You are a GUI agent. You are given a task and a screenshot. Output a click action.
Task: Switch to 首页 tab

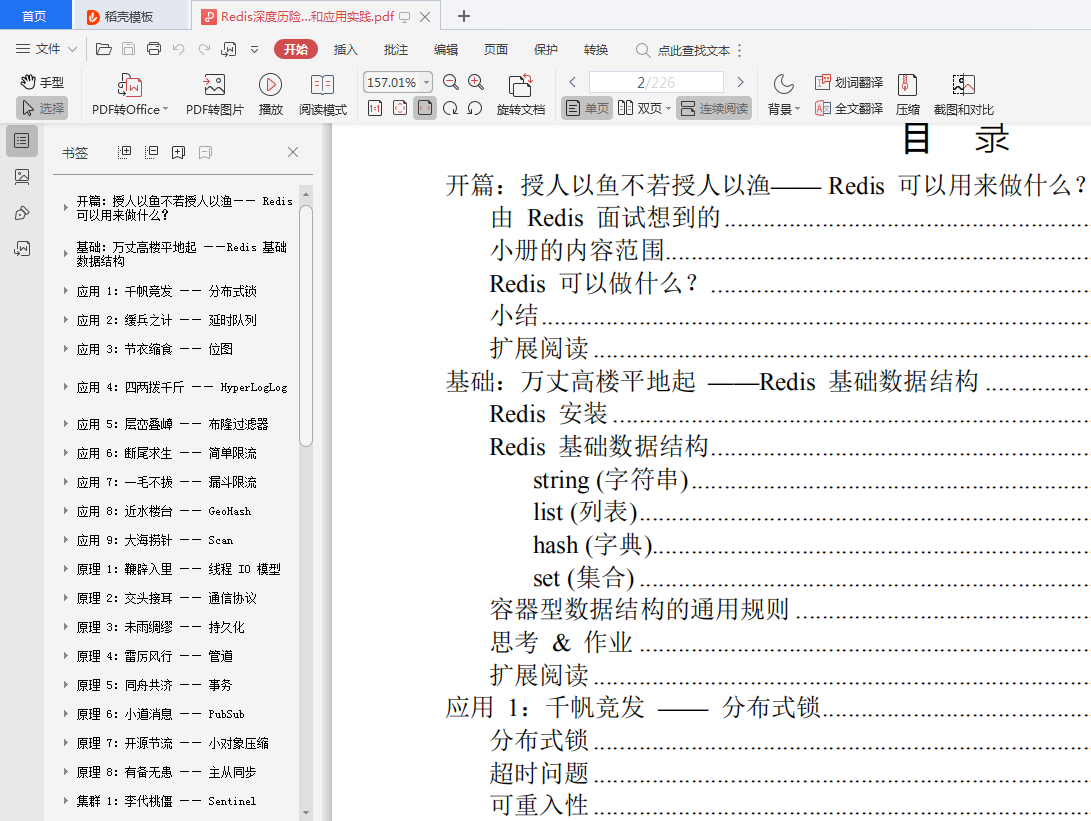tap(35, 16)
